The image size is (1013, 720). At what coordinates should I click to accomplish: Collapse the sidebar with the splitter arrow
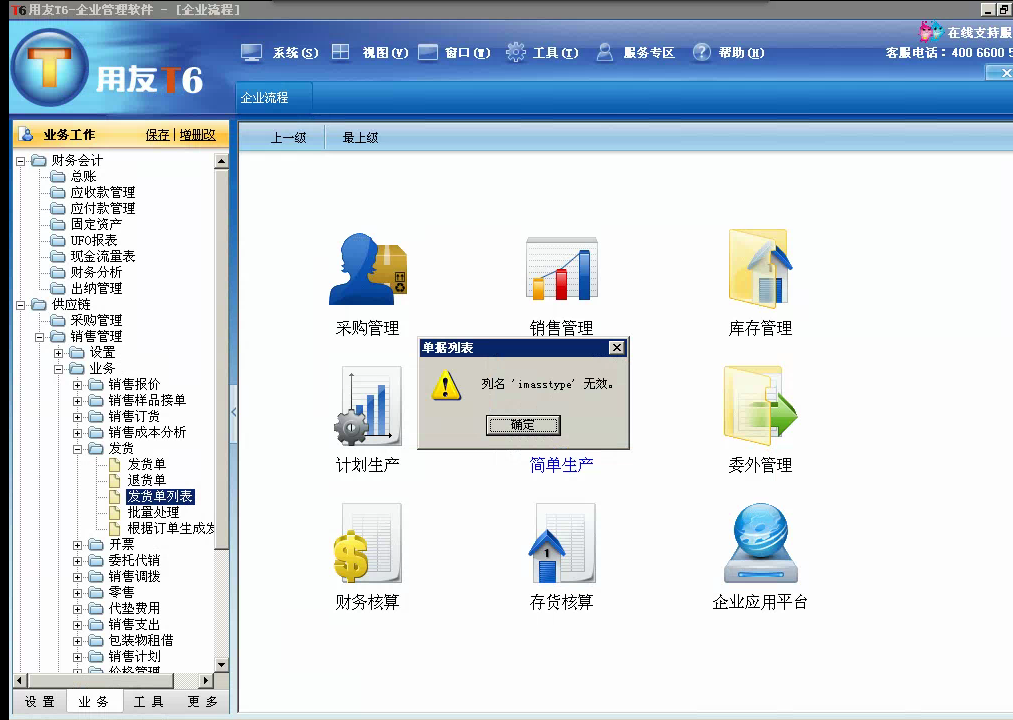point(233,412)
